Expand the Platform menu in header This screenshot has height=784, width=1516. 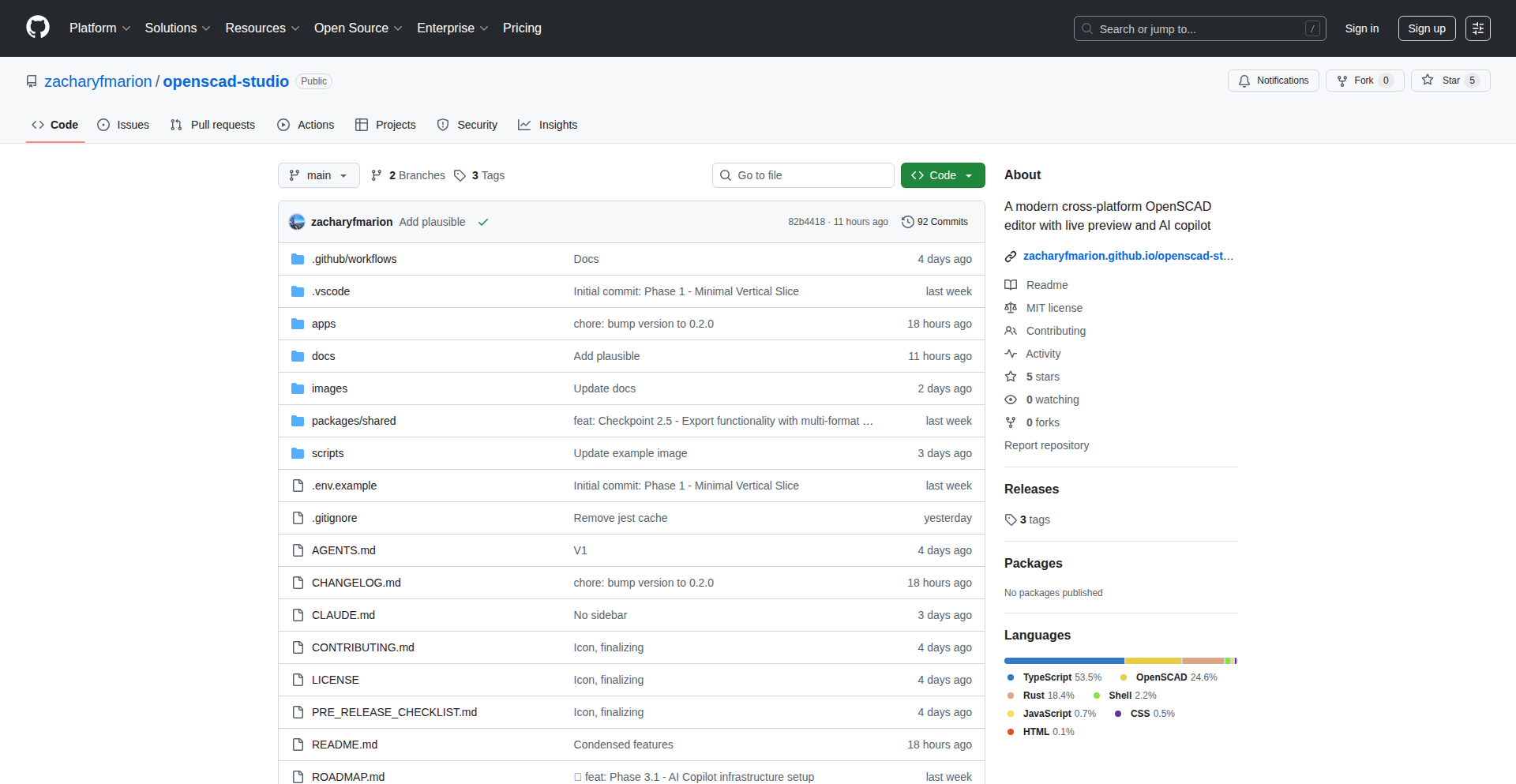click(99, 28)
